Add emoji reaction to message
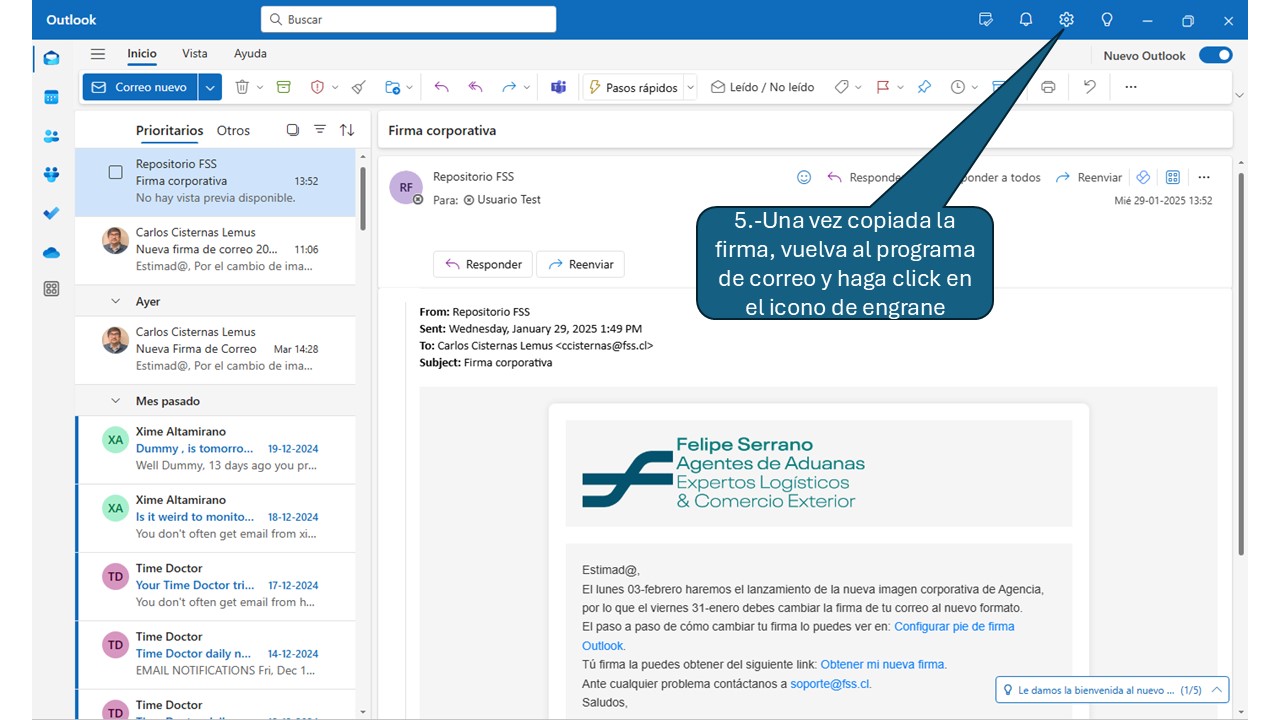This screenshot has height=720, width=1280. click(x=804, y=177)
